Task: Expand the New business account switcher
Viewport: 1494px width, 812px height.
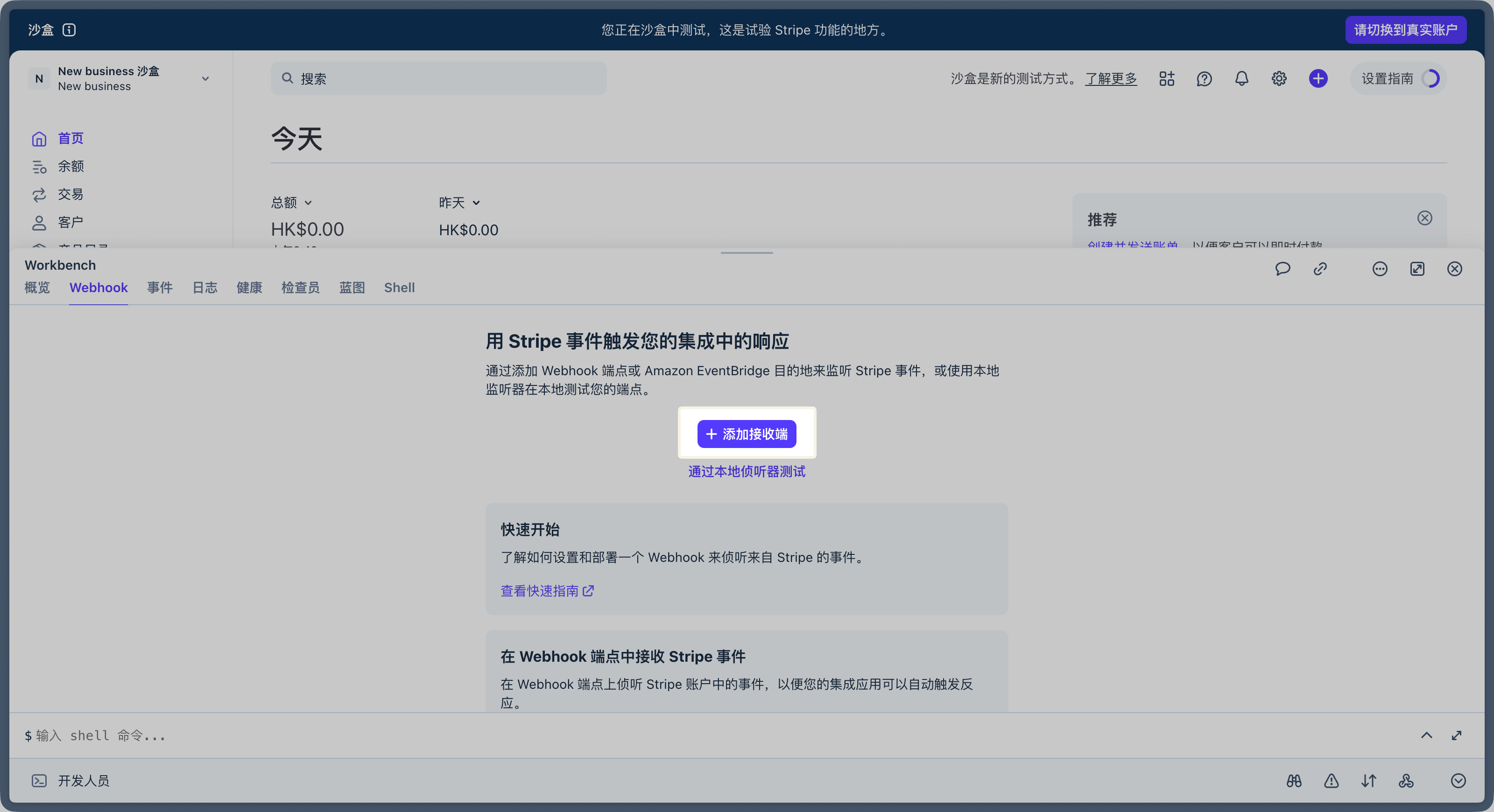Action: 205,79
